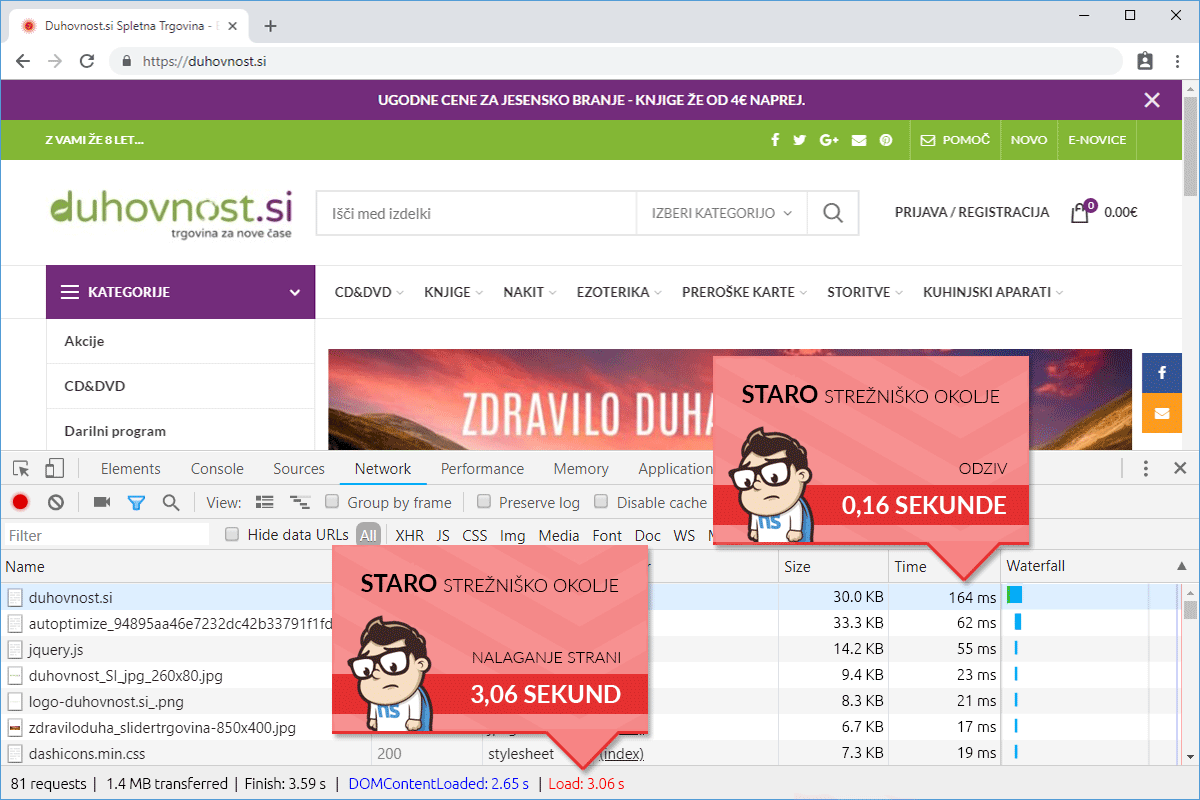Switch to the Console tab
The height and width of the screenshot is (800, 1200).
click(x=217, y=468)
